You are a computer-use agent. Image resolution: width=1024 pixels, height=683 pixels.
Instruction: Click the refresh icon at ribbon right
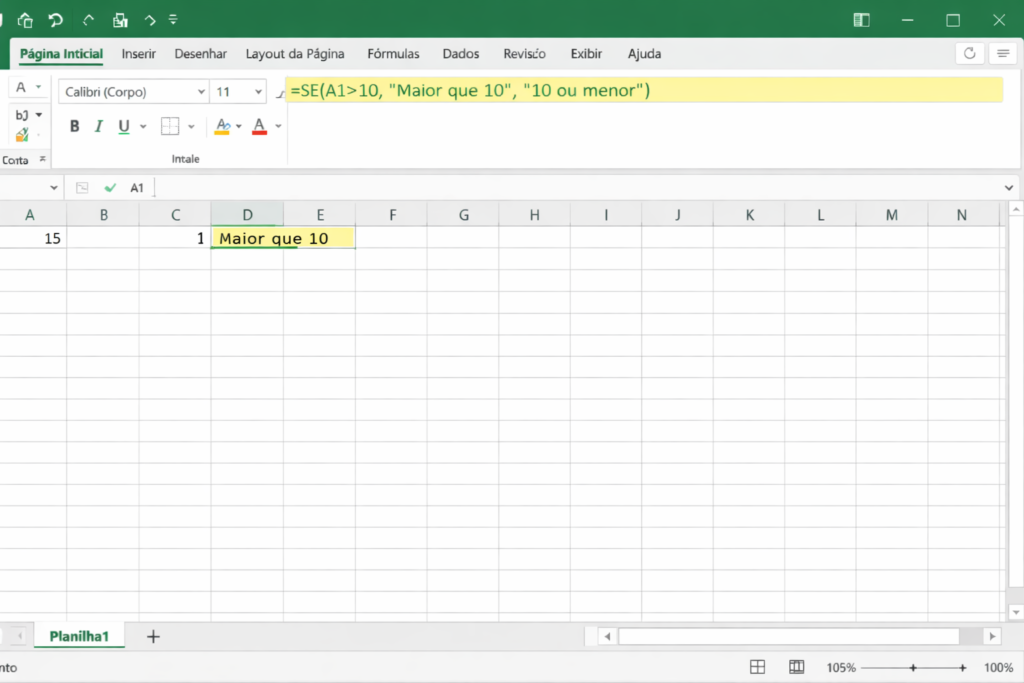968,54
